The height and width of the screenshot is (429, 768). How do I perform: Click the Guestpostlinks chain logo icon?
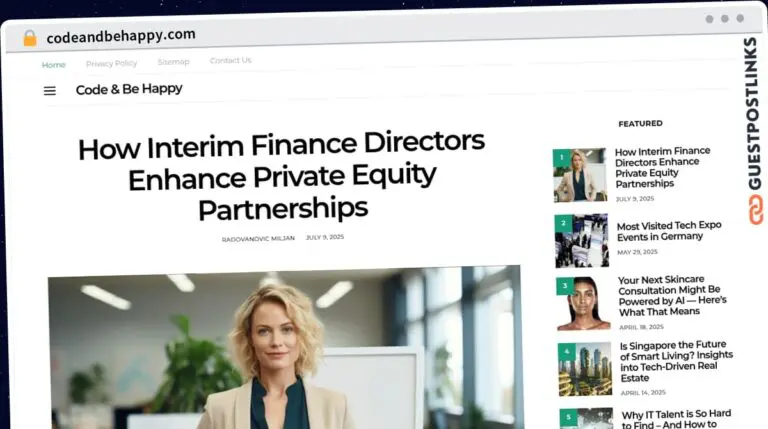coord(756,210)
